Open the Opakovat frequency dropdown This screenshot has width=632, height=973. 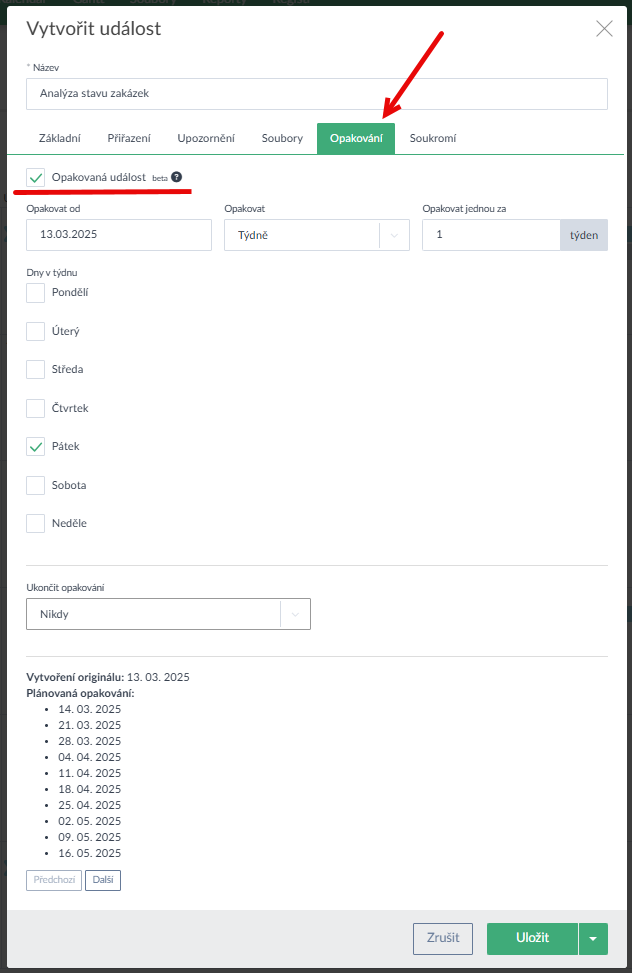point(316,235)
